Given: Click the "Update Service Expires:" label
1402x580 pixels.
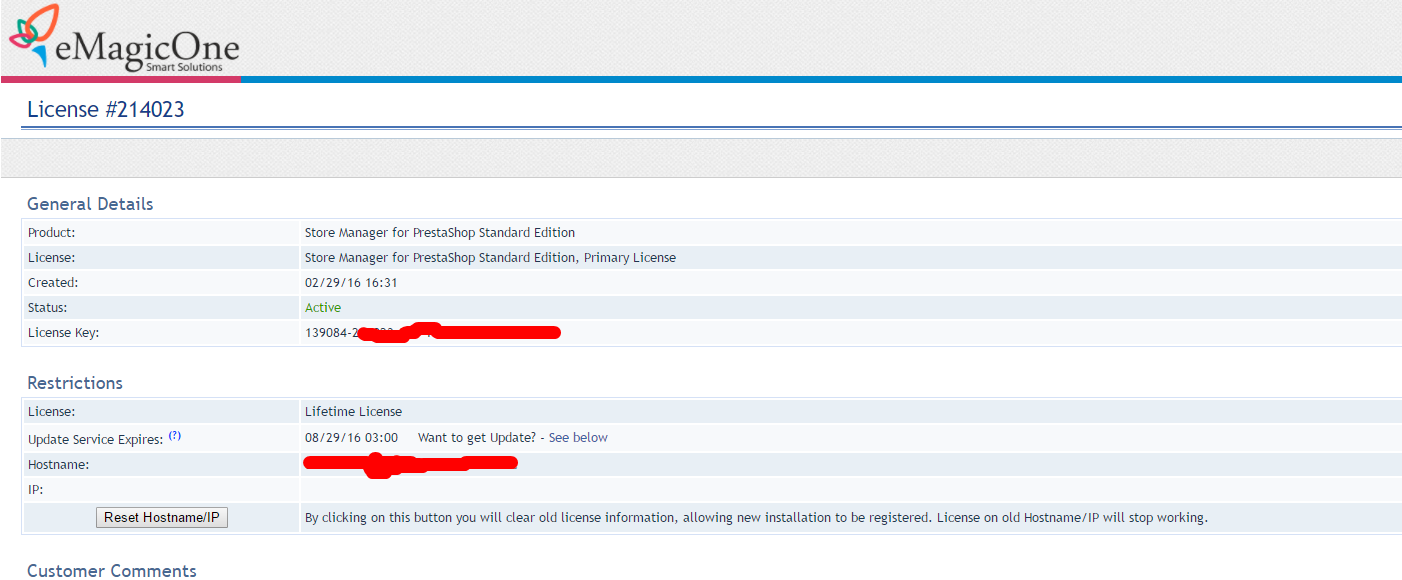Looking at the screenshot, I should 95,440.
